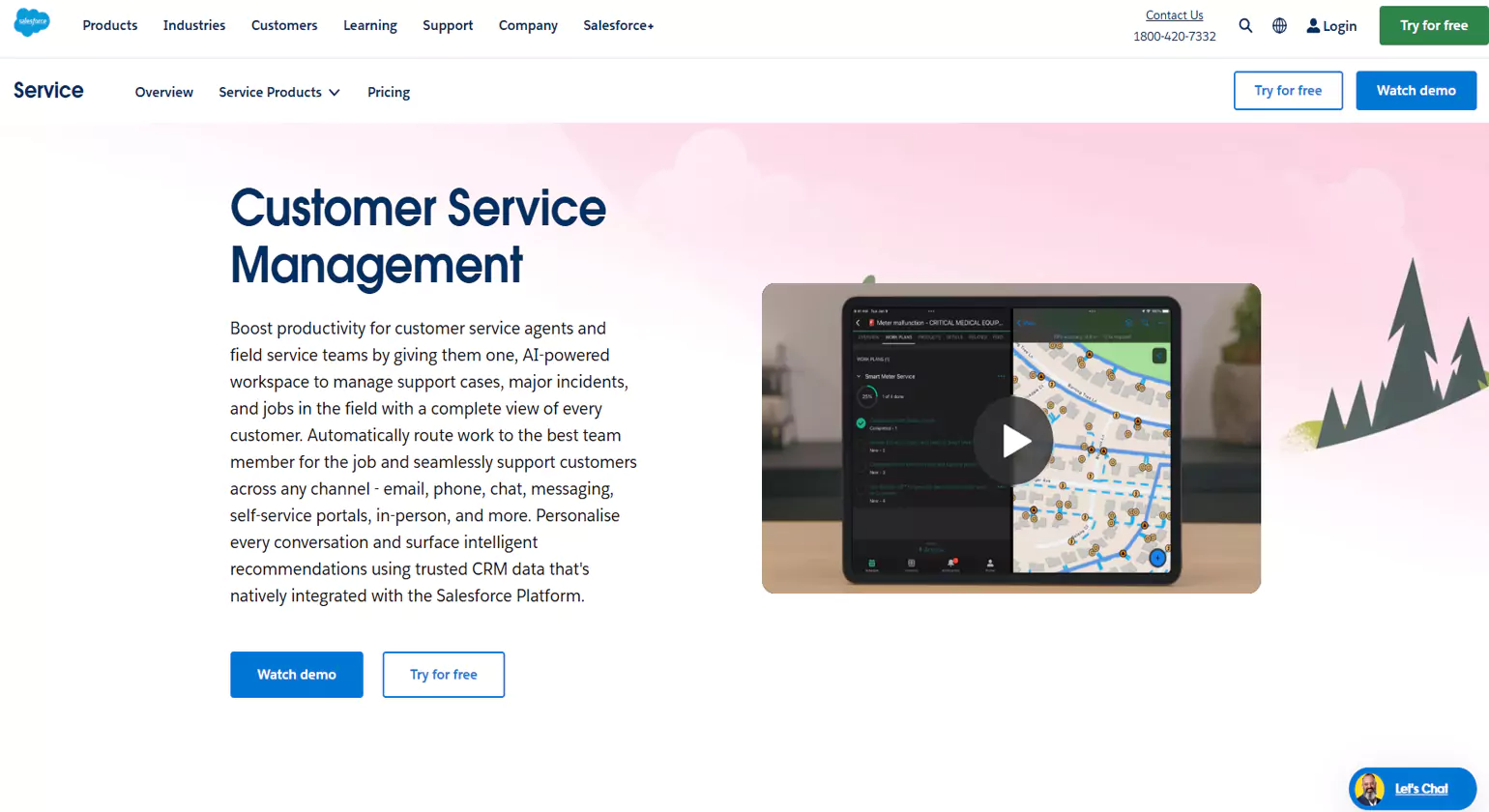Open the Products menu
Viewport: 1489px width, 812px height.
pos(109,25)
